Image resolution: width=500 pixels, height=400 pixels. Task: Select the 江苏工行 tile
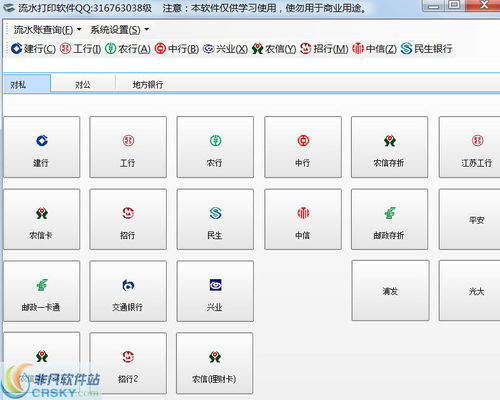click(x=470, y=147)
